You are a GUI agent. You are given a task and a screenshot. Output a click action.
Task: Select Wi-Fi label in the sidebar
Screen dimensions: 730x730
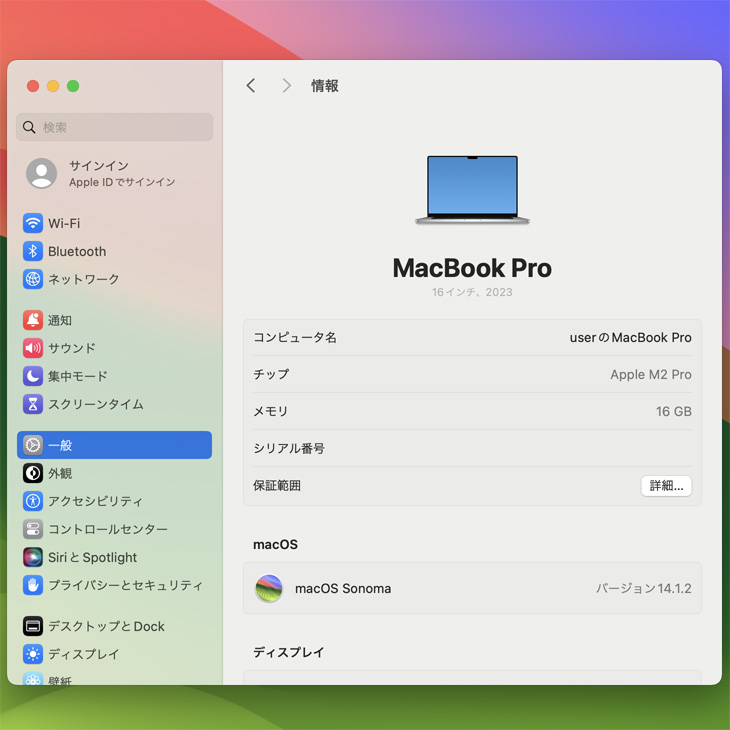64,223
